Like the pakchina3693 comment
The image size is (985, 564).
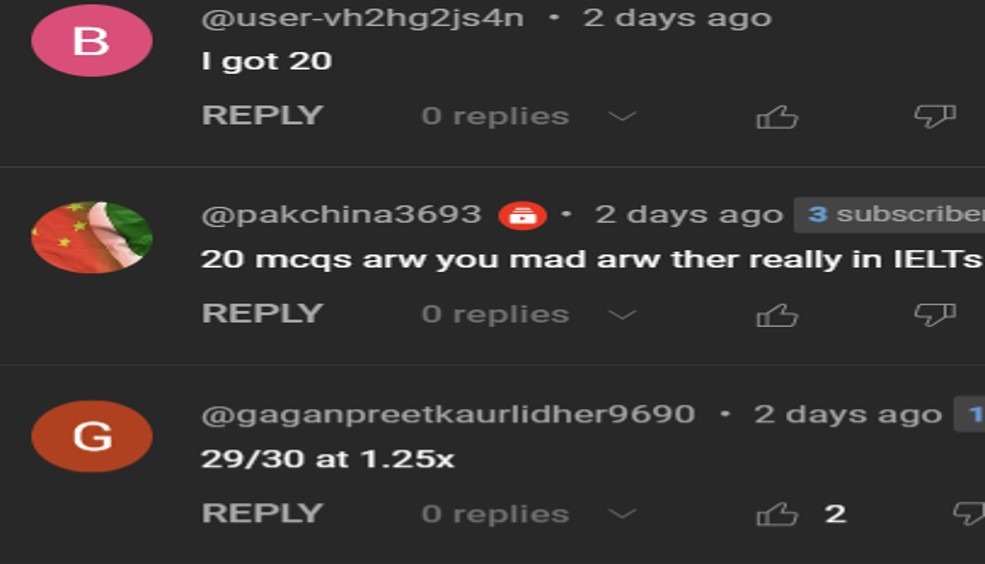[x=777, y=315]
